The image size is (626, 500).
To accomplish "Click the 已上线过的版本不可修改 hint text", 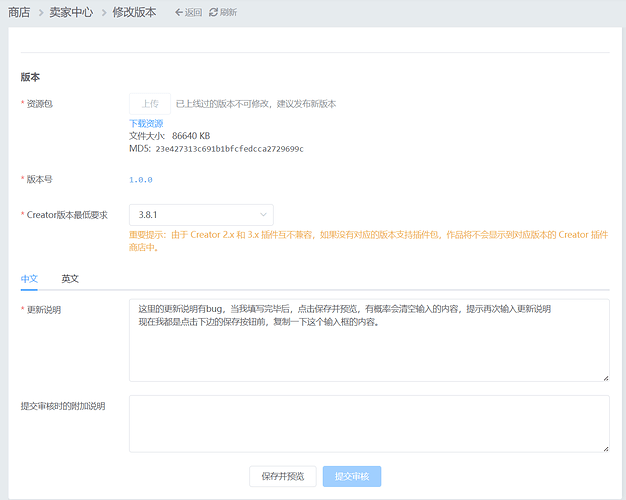I will (256, 104).
